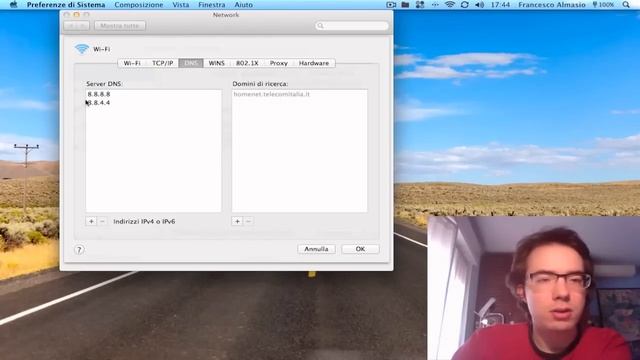This screenshot has width=640, height=360.
Task: Click the clock showing 17:44
Action: (500, 4)
